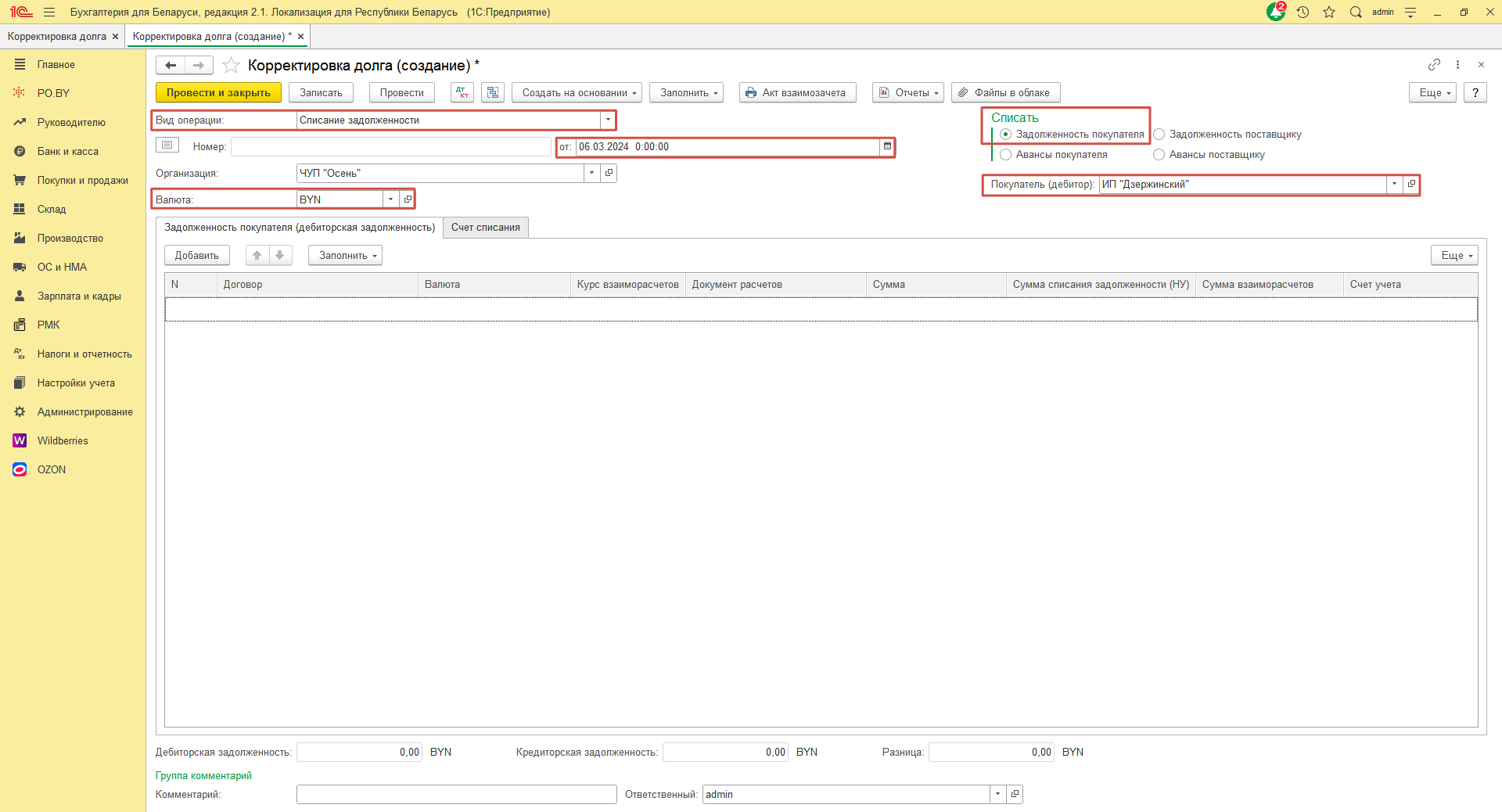This screenshot has height=812, width=1502.
Task: Open the responsible admin card icon
Action: click(x=1015, y=794)
